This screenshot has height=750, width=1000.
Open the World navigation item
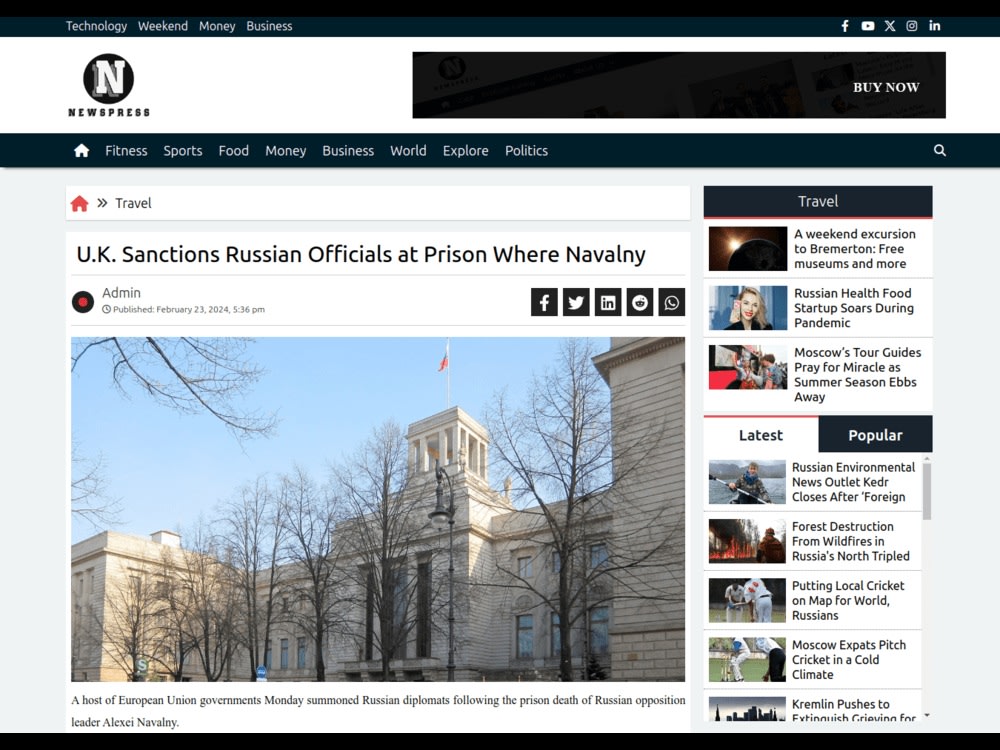click(x=408, y=151)
